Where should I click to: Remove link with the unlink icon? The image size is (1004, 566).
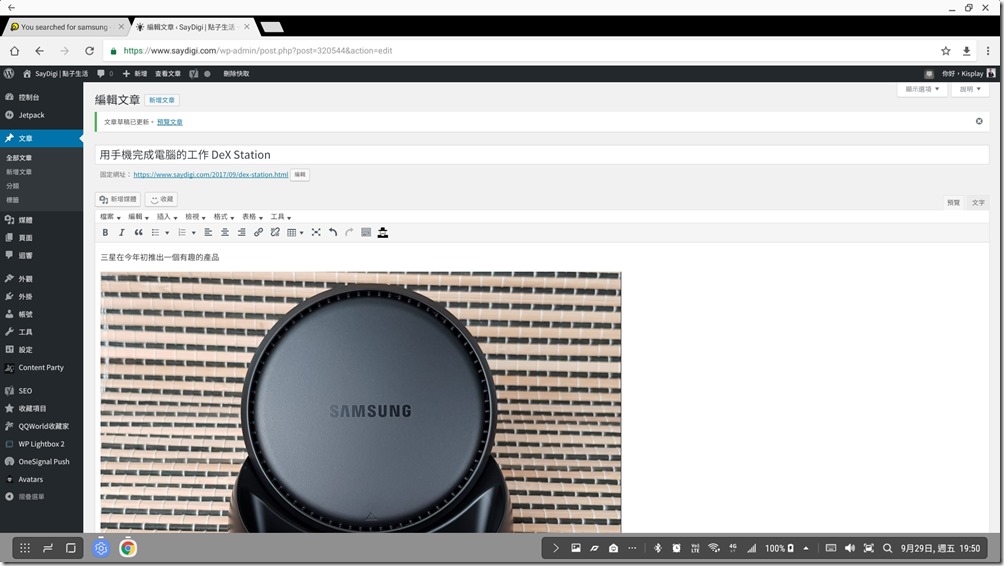pos(275,232)
